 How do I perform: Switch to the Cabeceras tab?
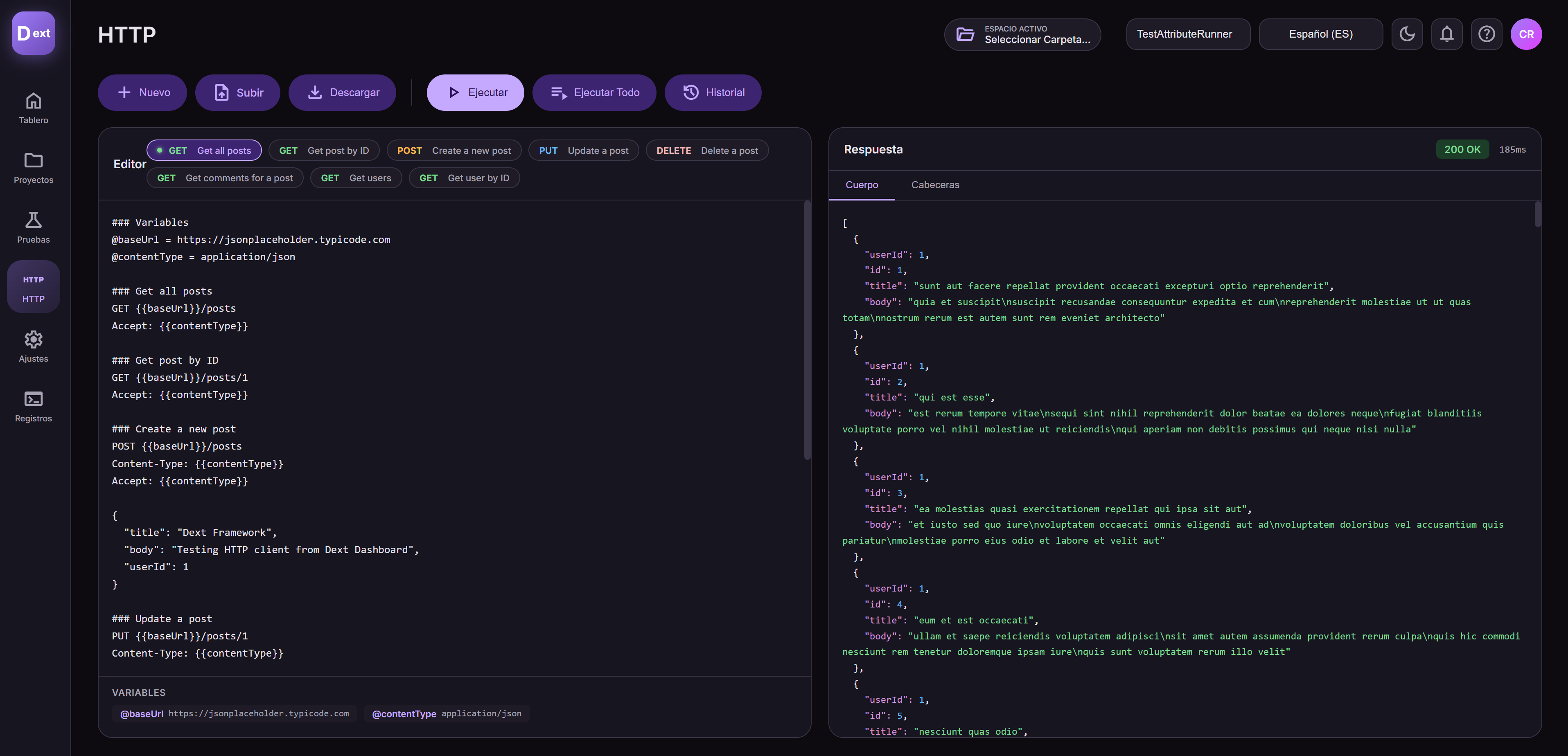click(x=934, y=185)
